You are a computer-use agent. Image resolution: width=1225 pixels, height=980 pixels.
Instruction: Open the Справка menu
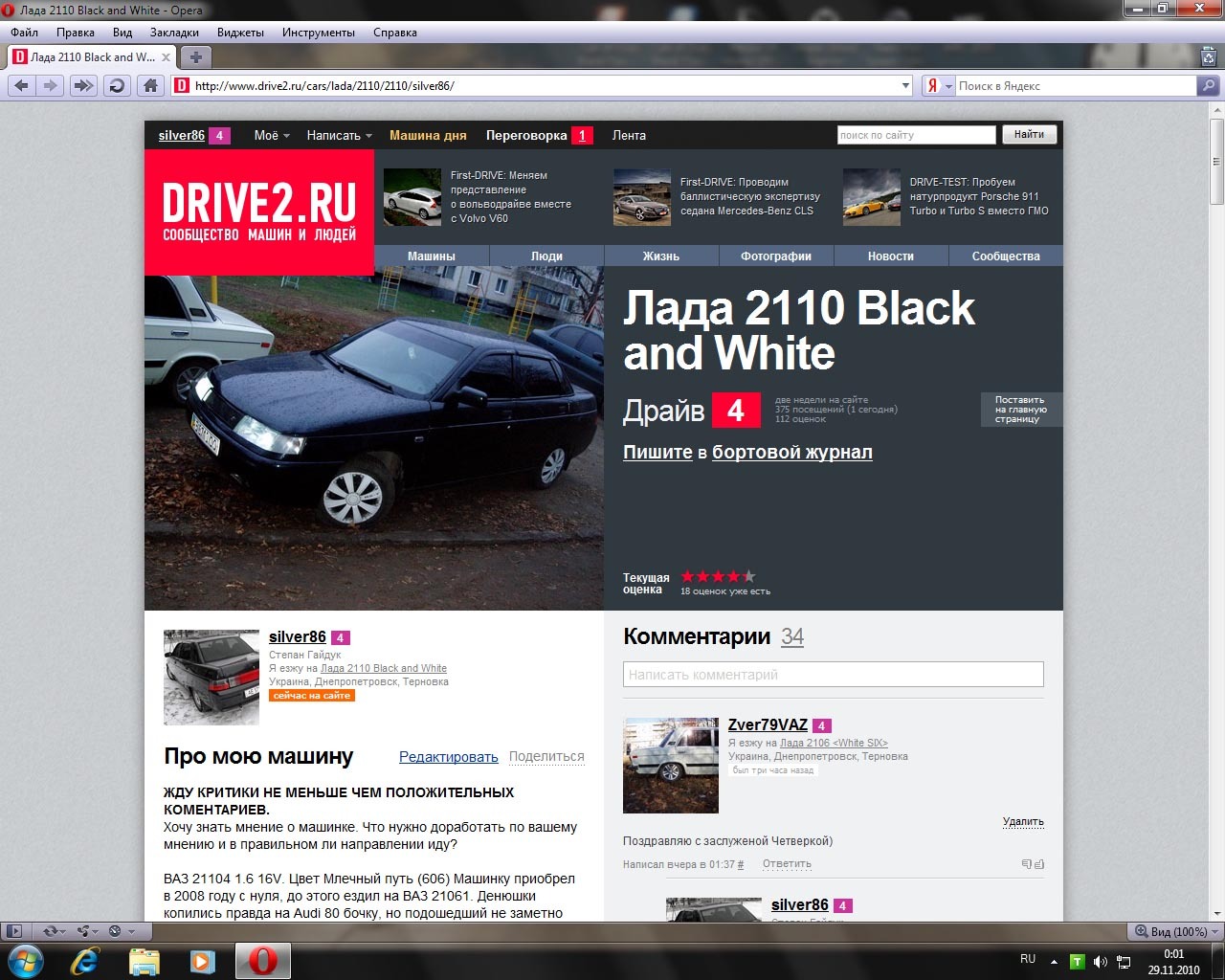(x=395, y=32)
